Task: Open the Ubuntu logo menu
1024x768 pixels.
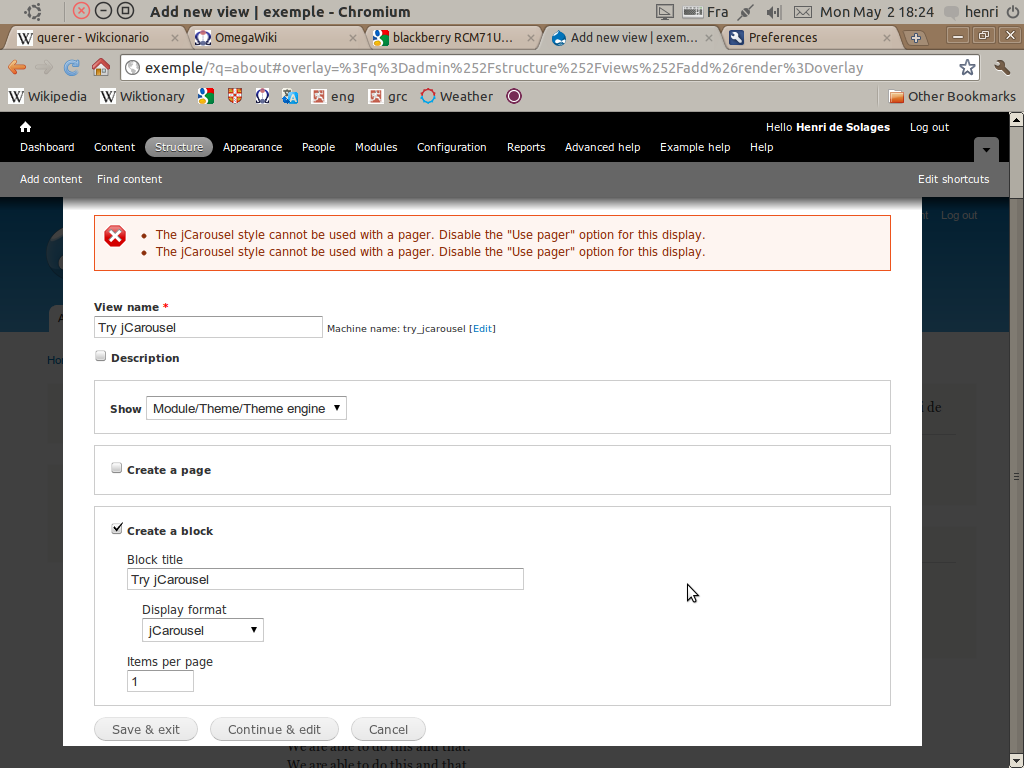Action: coord(33,12)
